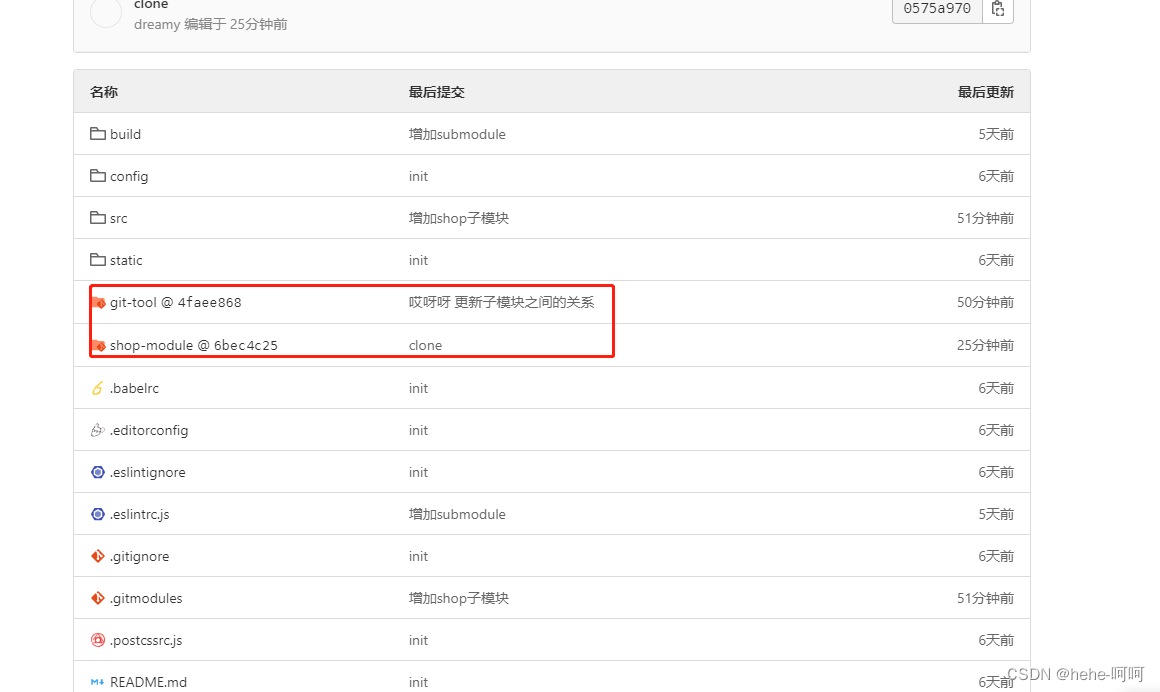Open .postcssrc.js last commit init
Screen dimensions: 1160x692
(x=418, y=640)
